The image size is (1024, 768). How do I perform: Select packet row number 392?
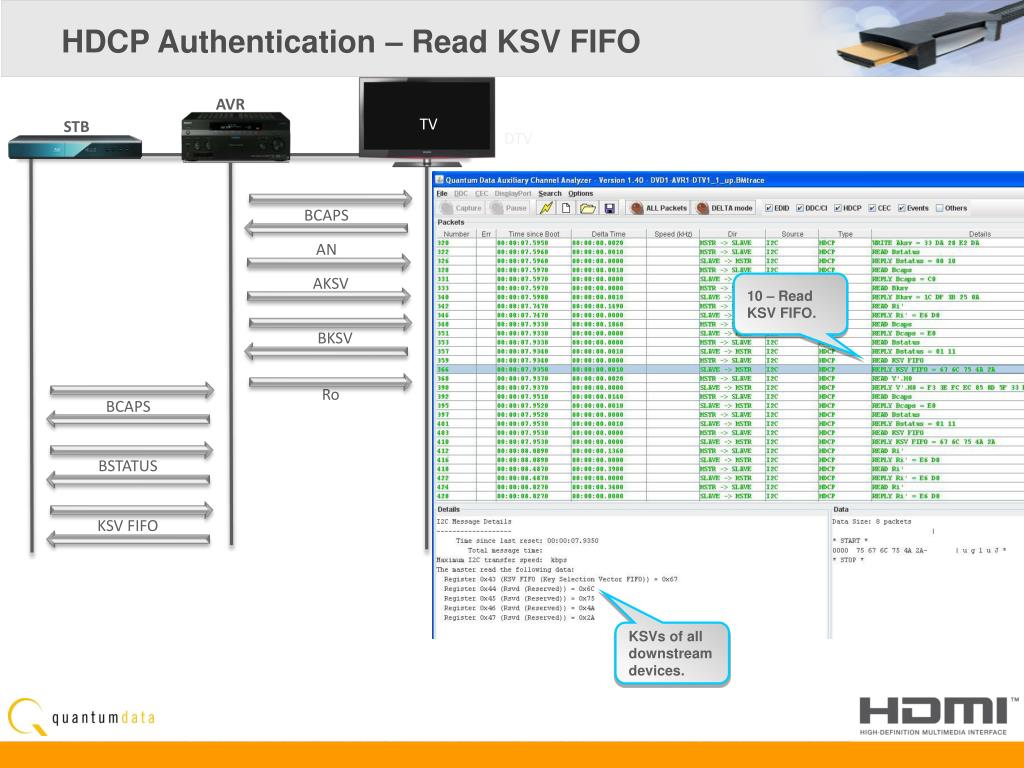(729, 396)
